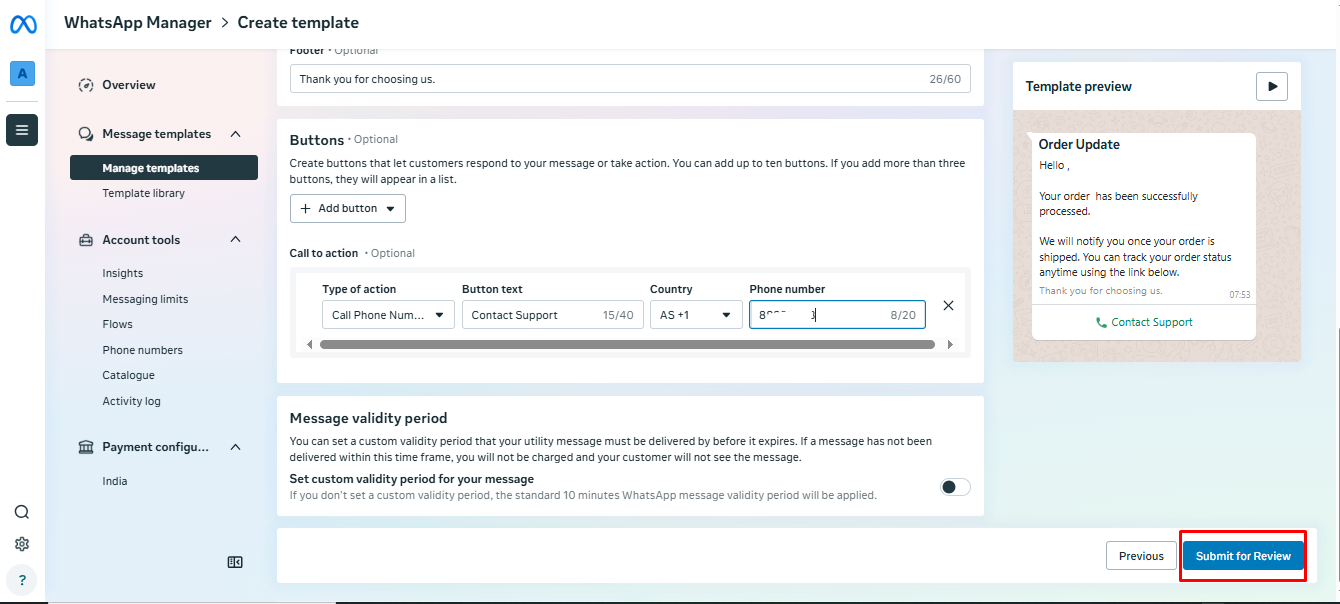Toggle custom validity period switch
This screenshot has width=1340, height=604.
pyautogui.click(x=955, y=487)
